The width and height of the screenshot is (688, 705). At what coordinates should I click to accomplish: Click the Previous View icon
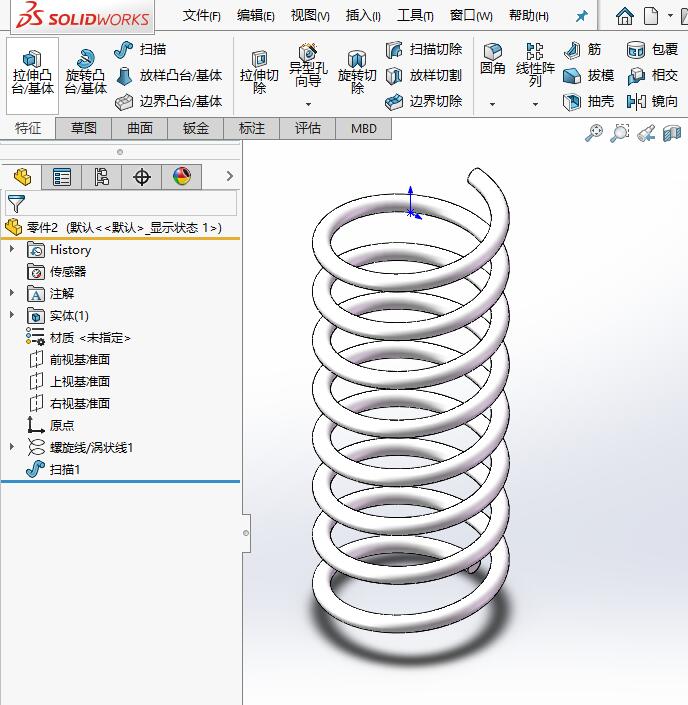646,133
